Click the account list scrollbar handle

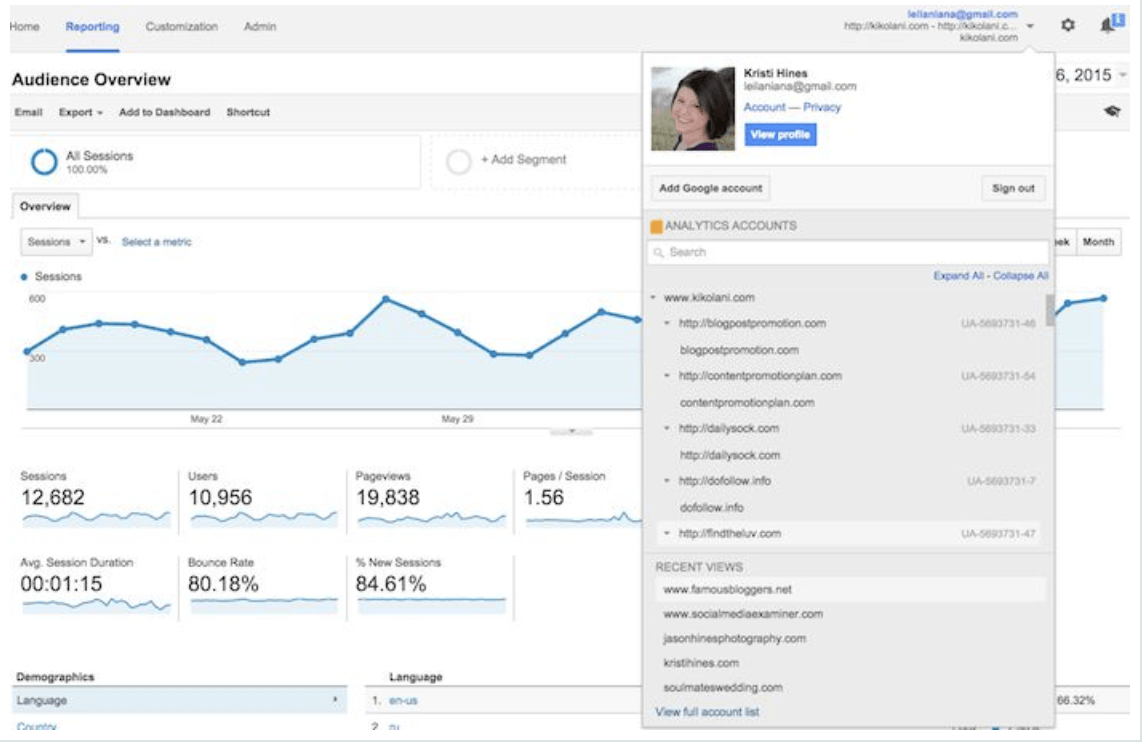click(1049, 310)
